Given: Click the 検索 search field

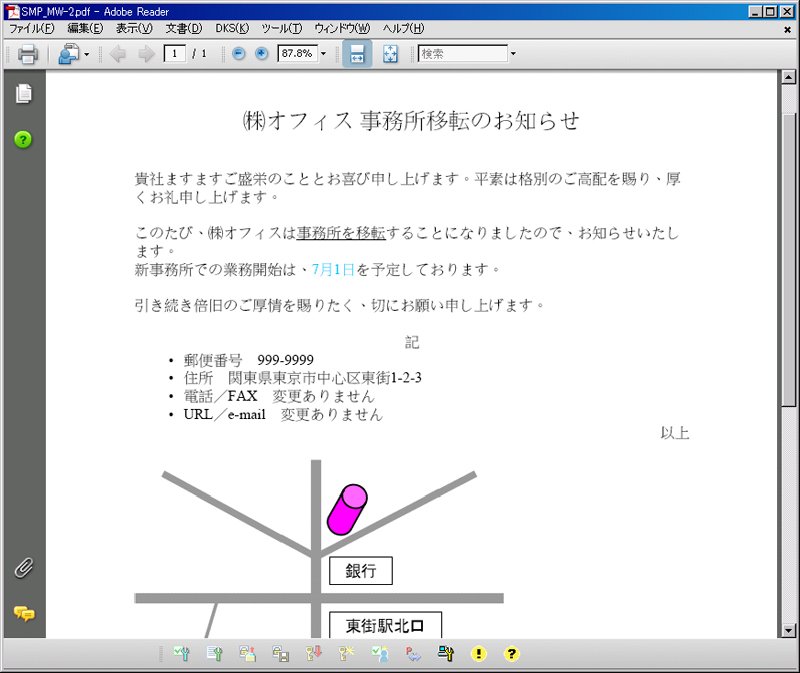Looking at the screenshot, I should point(463,53).
